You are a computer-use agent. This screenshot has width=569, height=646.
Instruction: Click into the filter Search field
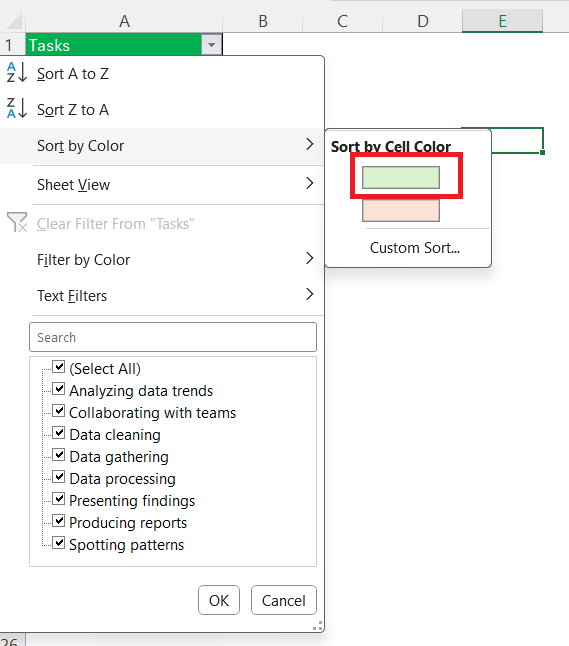coord(173,337)
